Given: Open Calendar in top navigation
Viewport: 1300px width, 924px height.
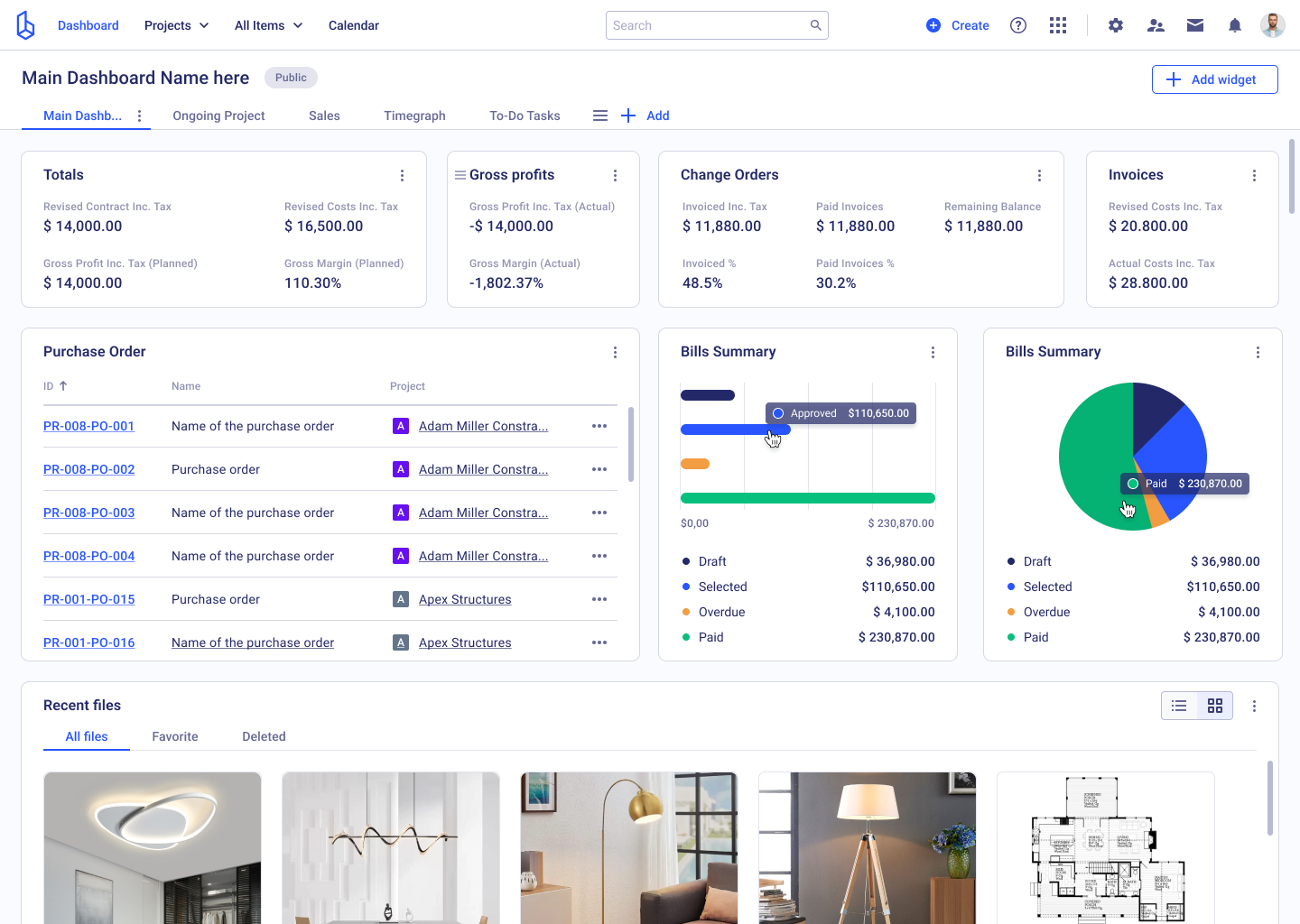Looking at the screenshot, I should pos(354,25).
